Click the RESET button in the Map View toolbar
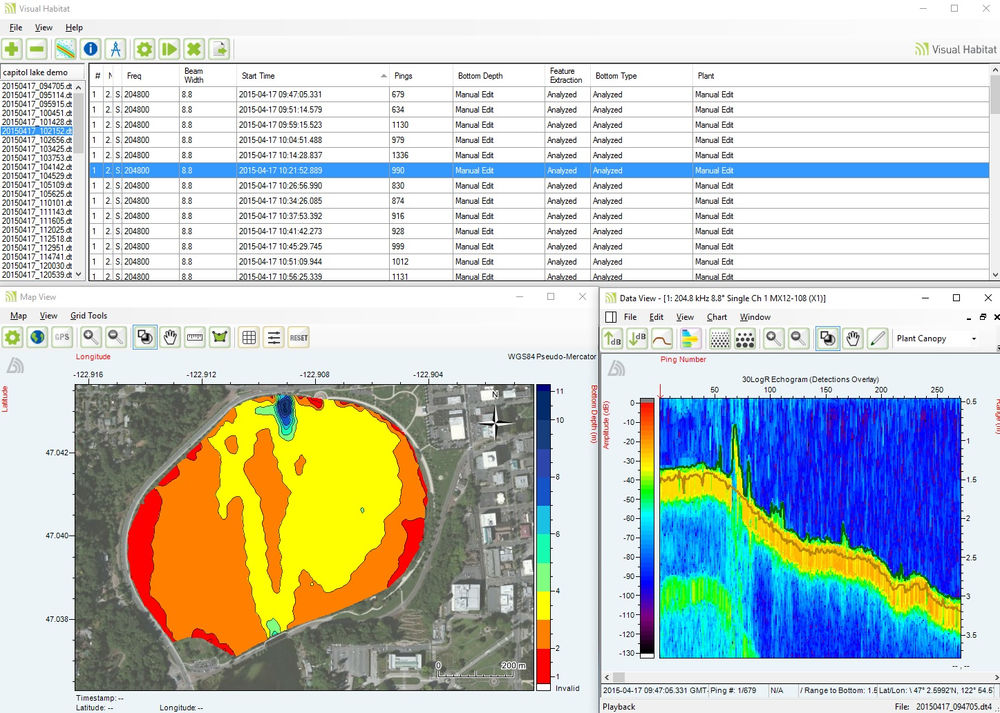Screen dimensions: 1000x713 299,339
